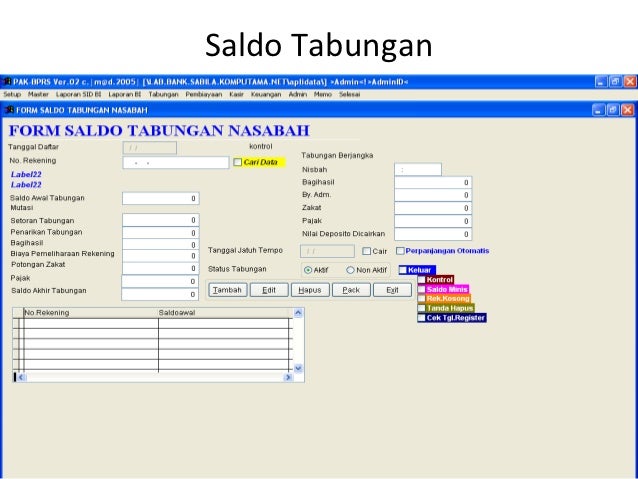The width and height of the screenshot is (638, 479).
Task: Click the Biaya Pemeliharaan Rekening field
Action: pyautogui.click(x=161, y=256)
